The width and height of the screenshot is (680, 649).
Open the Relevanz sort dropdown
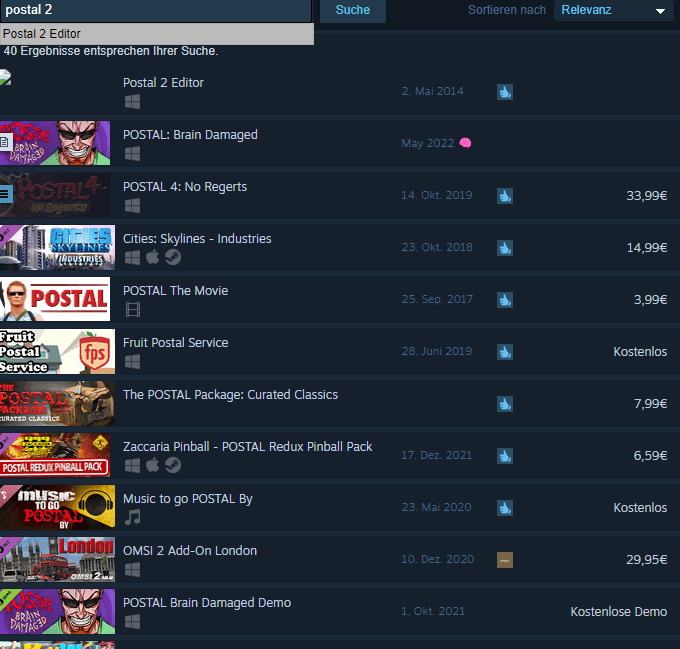(x=613, y=10)
